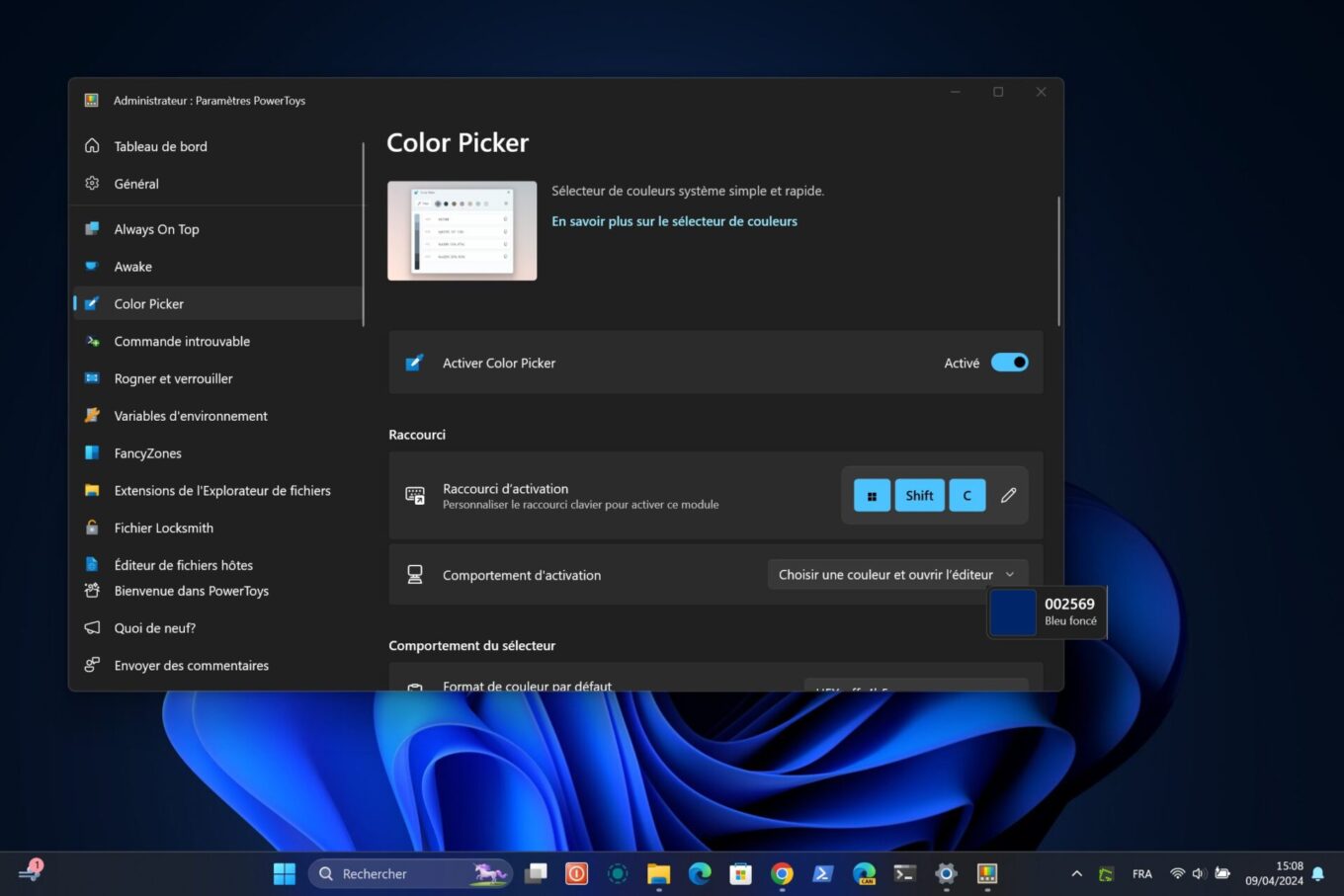Image resolution: width=1344 pixels, height=896 pixels.
Task: Click the C key shortcut button
Action: (x=966, y=495)
